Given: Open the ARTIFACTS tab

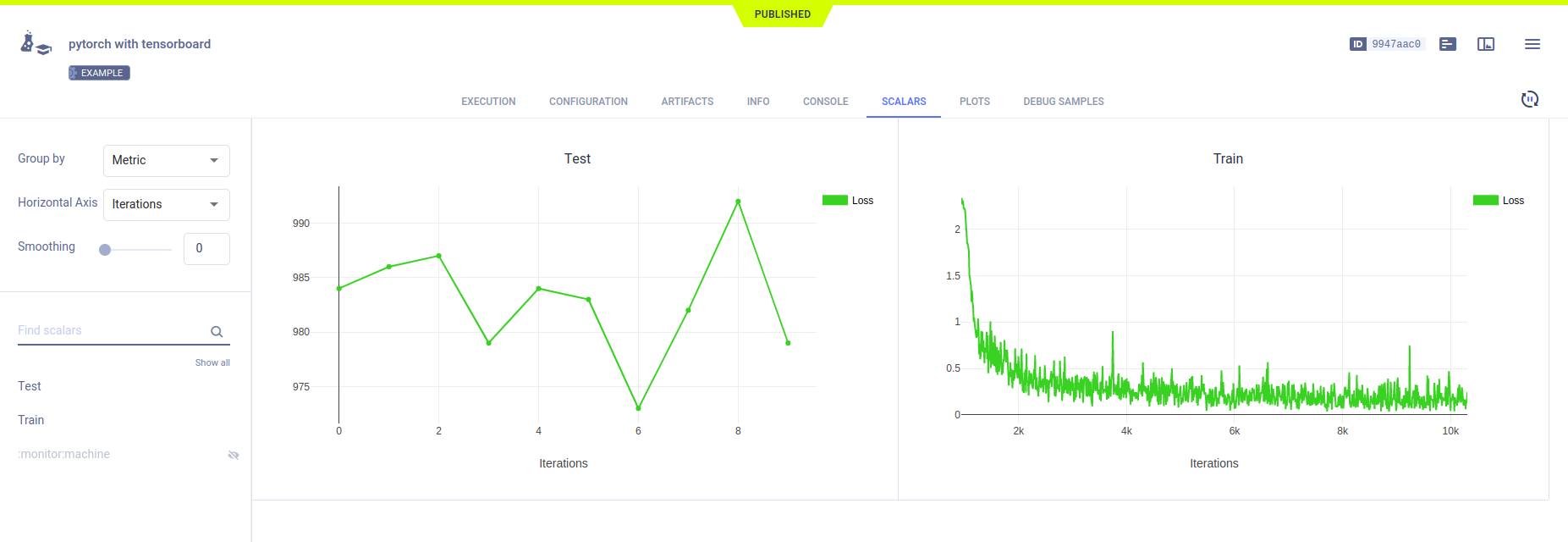Looking at the screenshot, I should 687,102.
